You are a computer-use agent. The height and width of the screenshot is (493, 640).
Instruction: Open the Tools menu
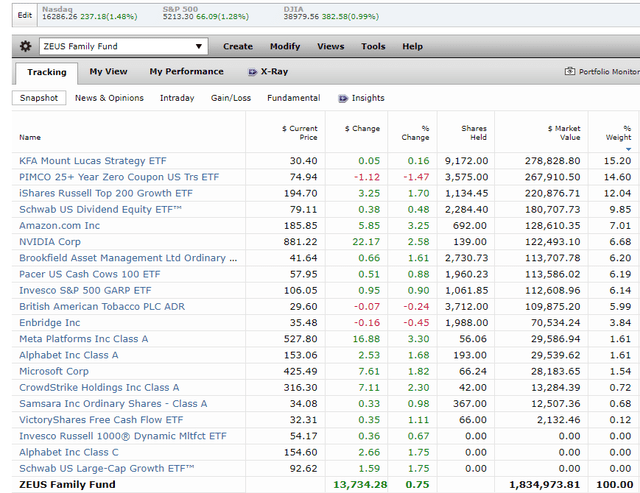[373, 46]
